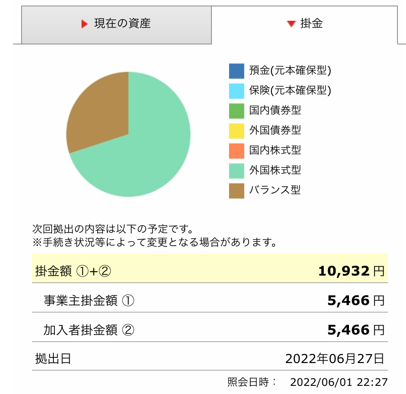Click the red down arrow beside 掛金
Viewport: 406px width, 394px height.
291,24
